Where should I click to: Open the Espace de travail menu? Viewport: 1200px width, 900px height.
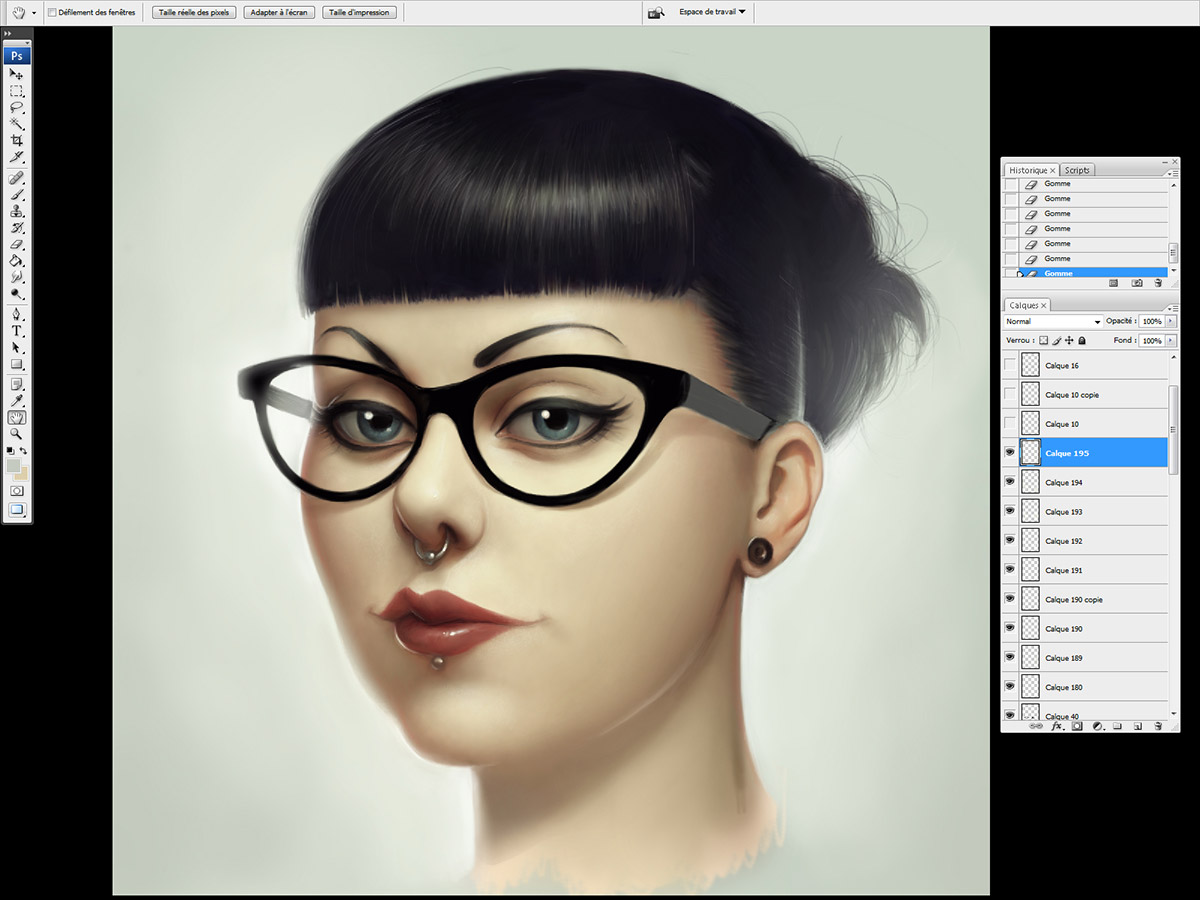(x=712, y=12)
